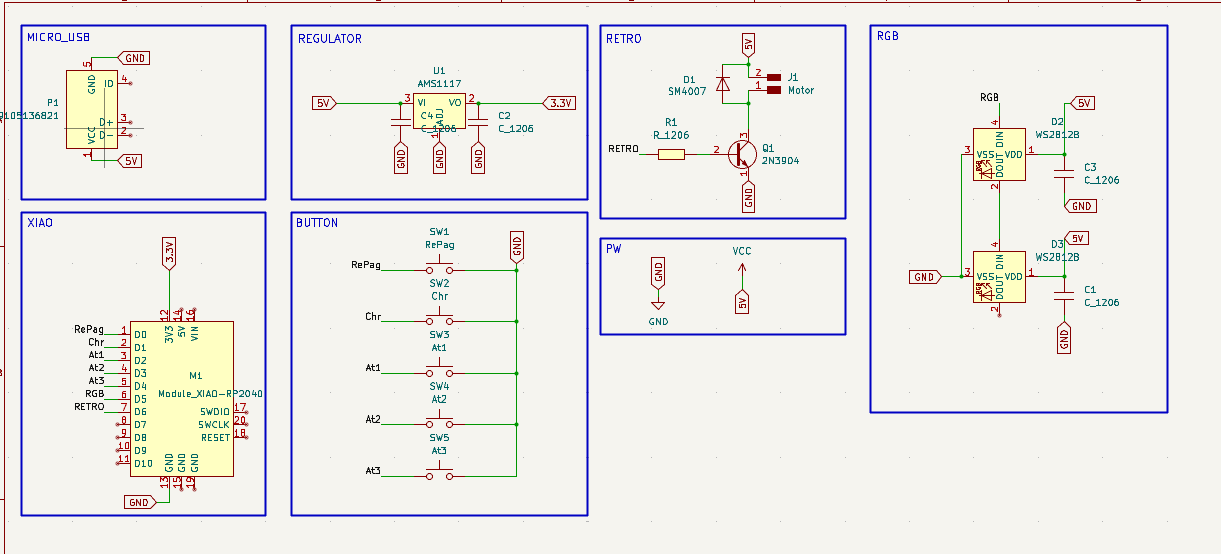Image resolution: width=1221 pixels, height=554 pixels.
Task: Click the At3 net label in BUTTON block
Action: 373,470
